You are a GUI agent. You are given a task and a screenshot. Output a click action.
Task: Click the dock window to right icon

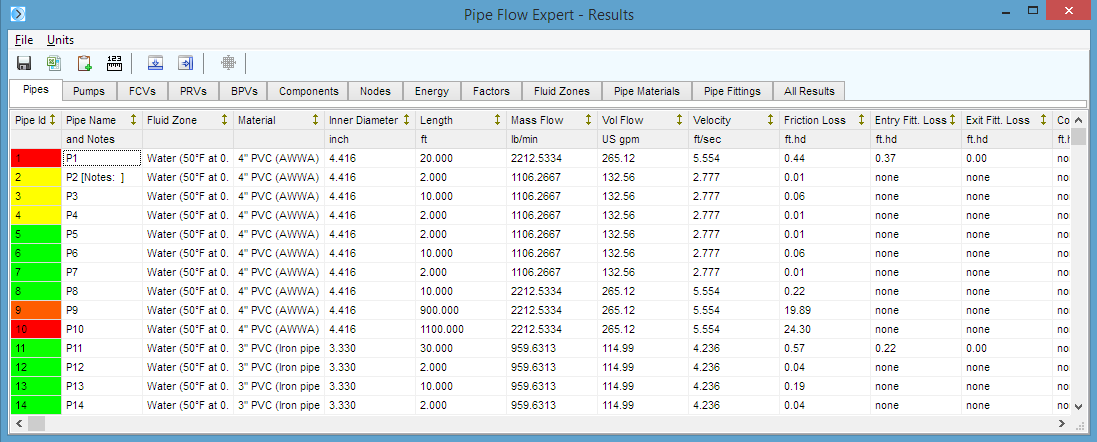[185, 63]
